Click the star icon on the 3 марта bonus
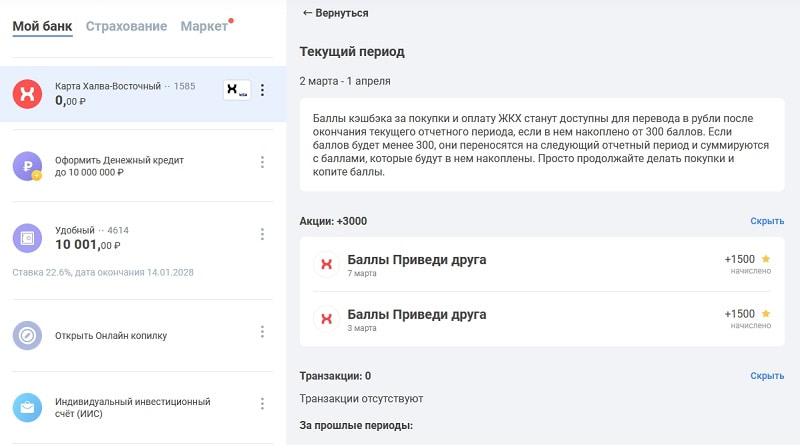Viewport: 800px width, 445px height. point(766,313)
